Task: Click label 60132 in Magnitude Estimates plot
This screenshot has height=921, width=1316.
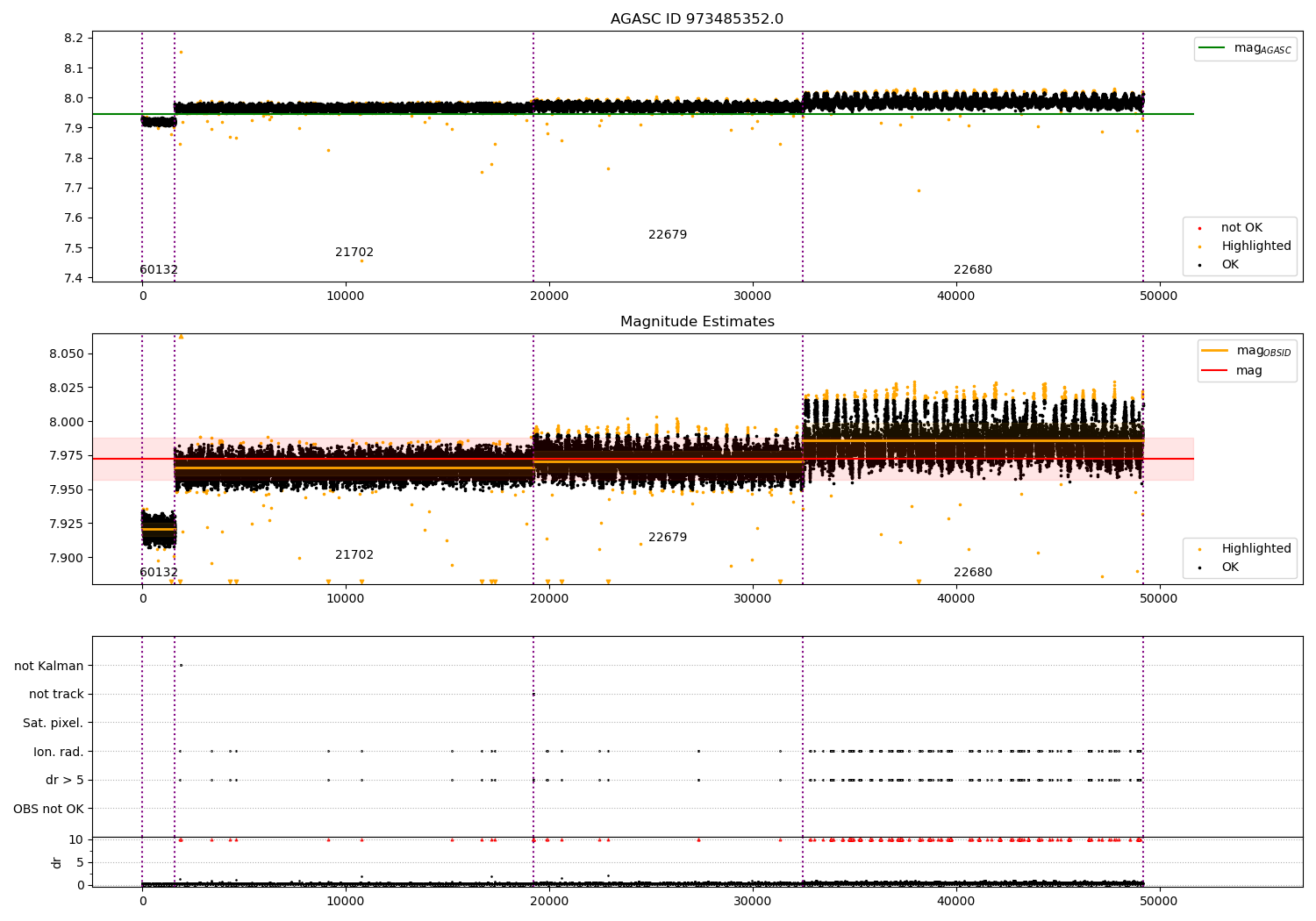Action: coord(159,573)
